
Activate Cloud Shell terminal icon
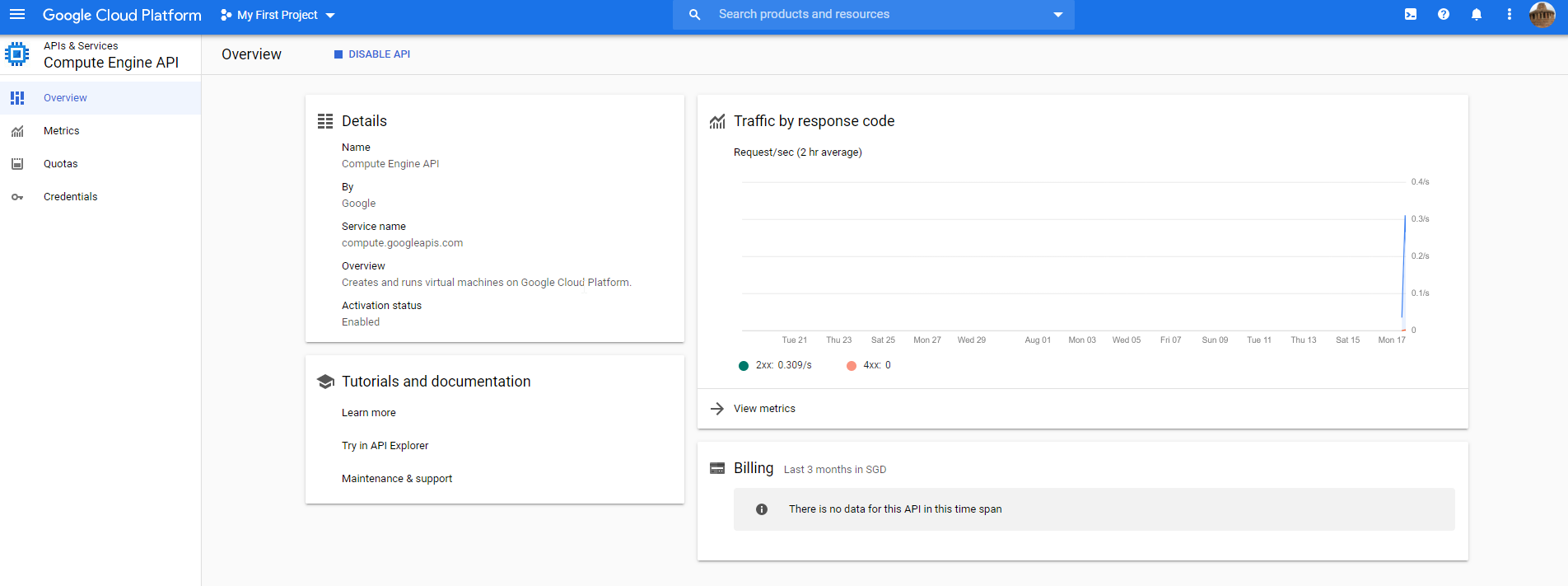(x=1411, y=14)
